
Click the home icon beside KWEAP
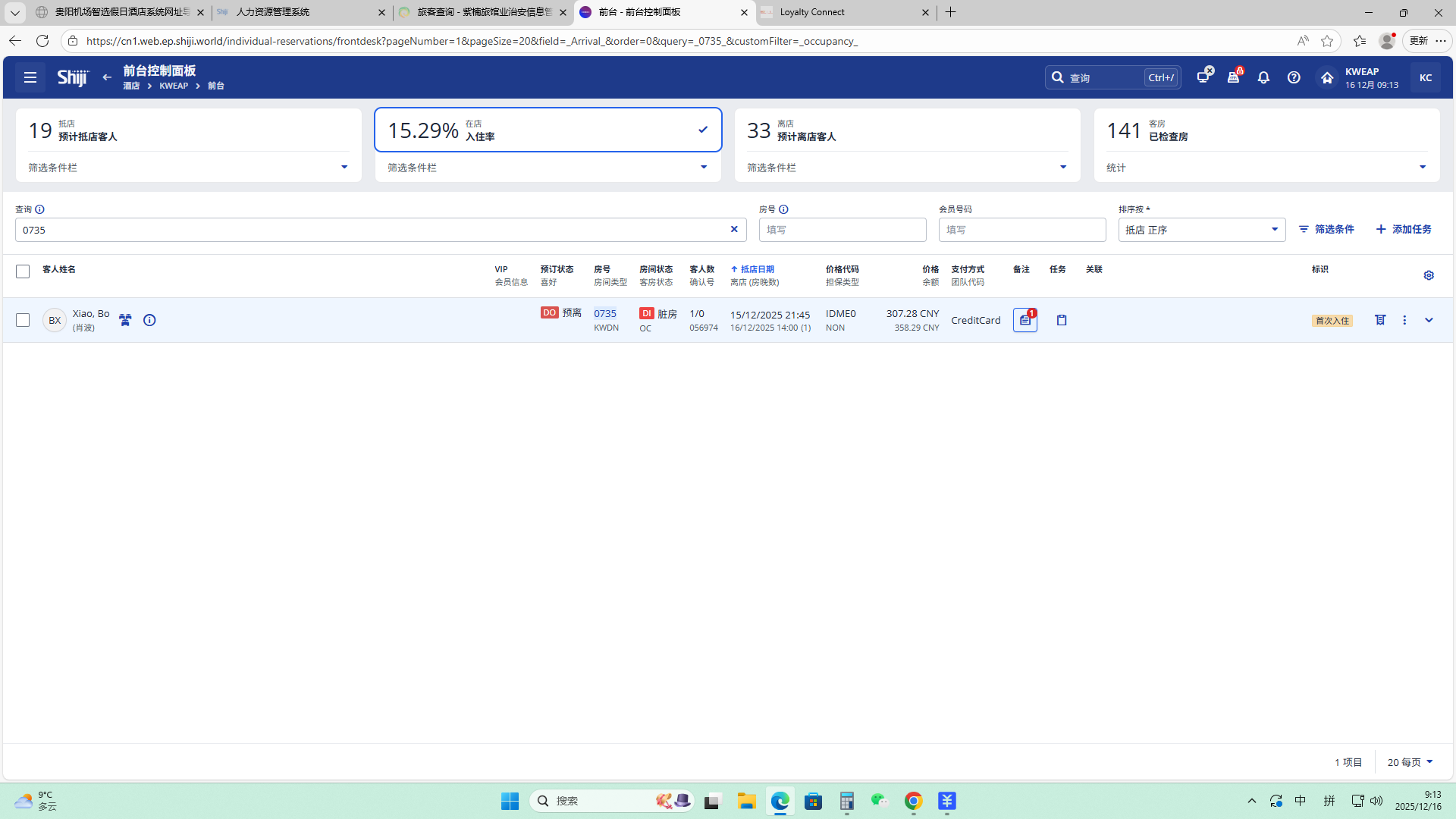click(1326, 77)
